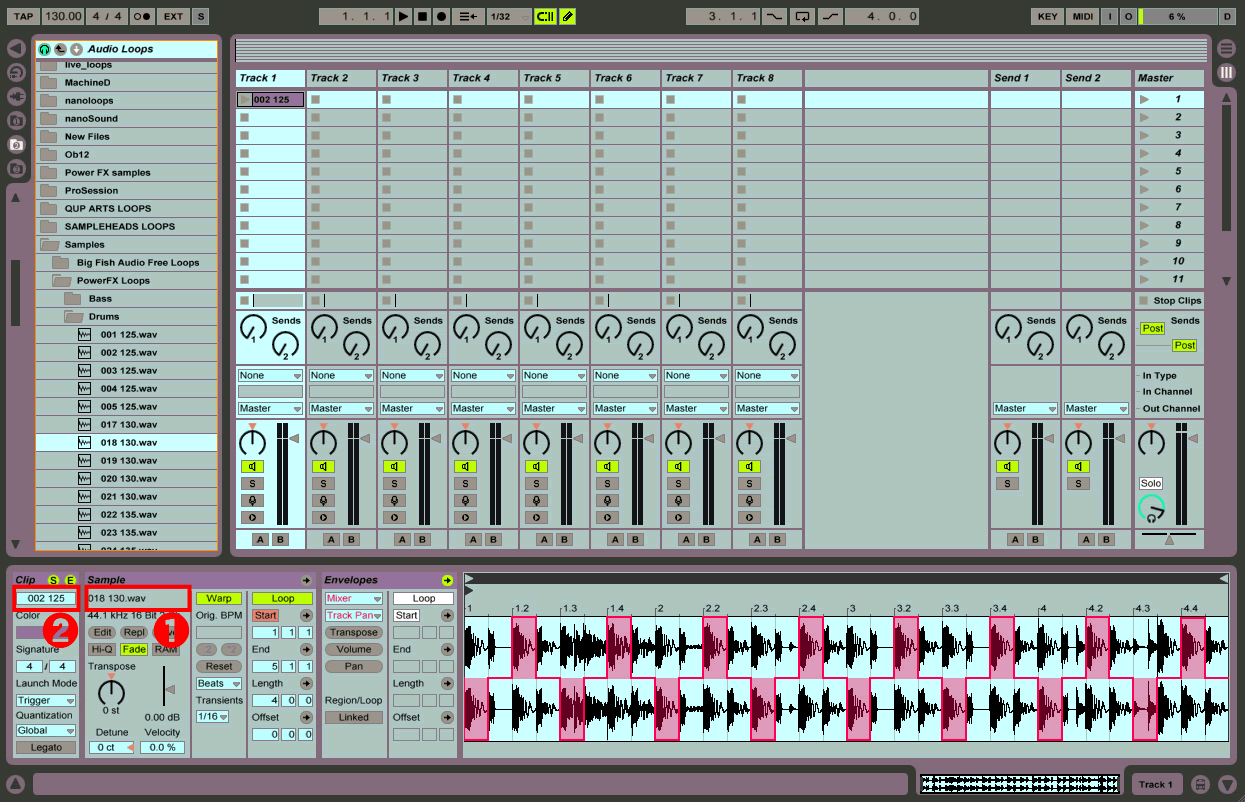Open the Bass folder in browser
1245x802 pixels.
point(100,298)
